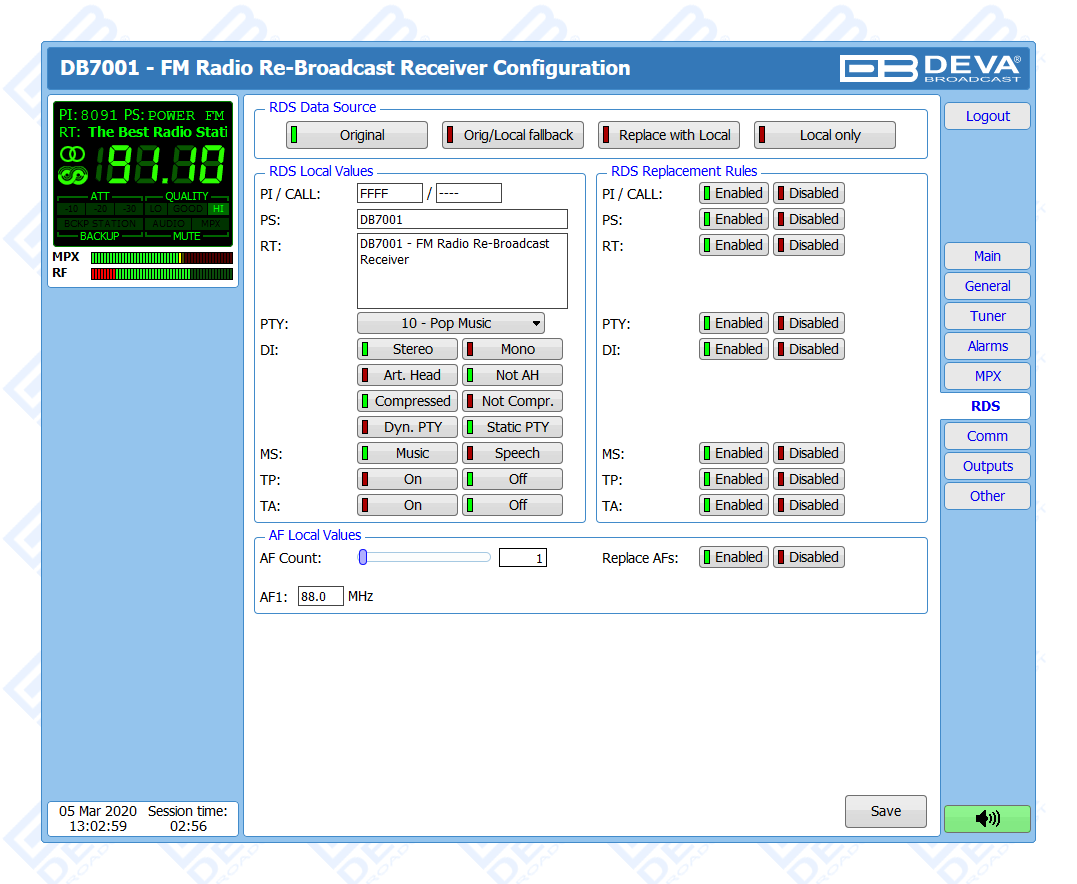Viewport: 1077px width, 884px height.
Task: Click the AF Count slider handle
Action: point(364,557)
